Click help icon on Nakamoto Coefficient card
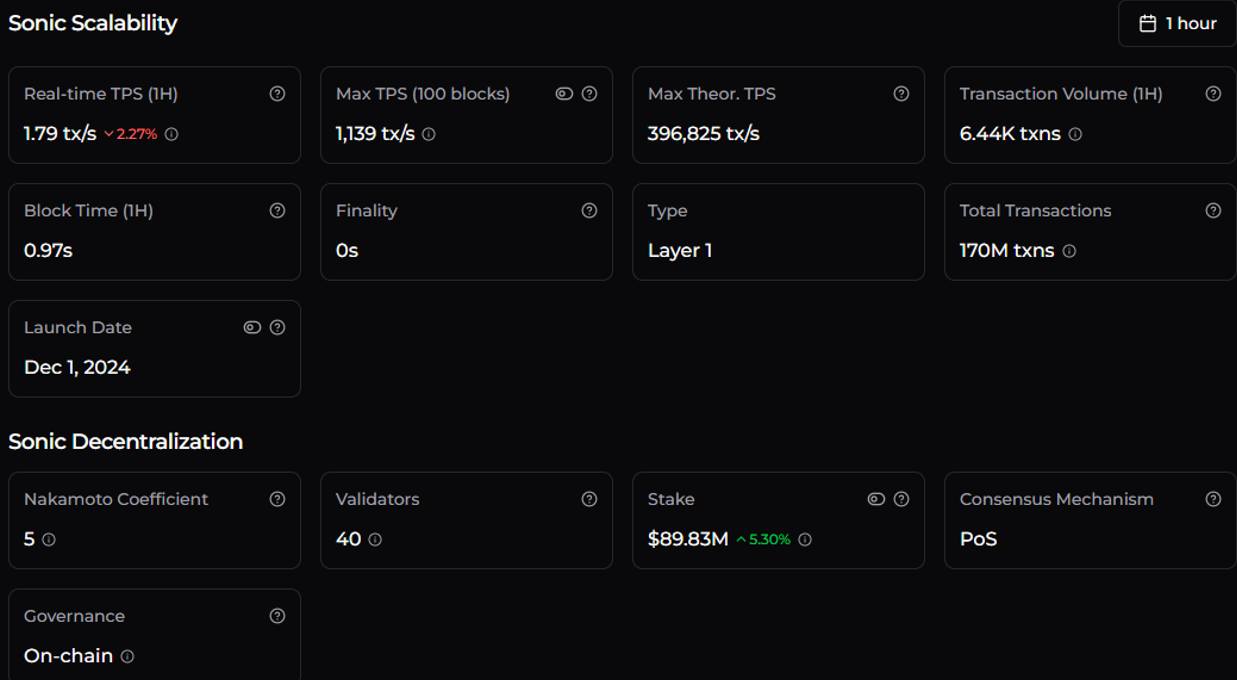 point(277,500)
